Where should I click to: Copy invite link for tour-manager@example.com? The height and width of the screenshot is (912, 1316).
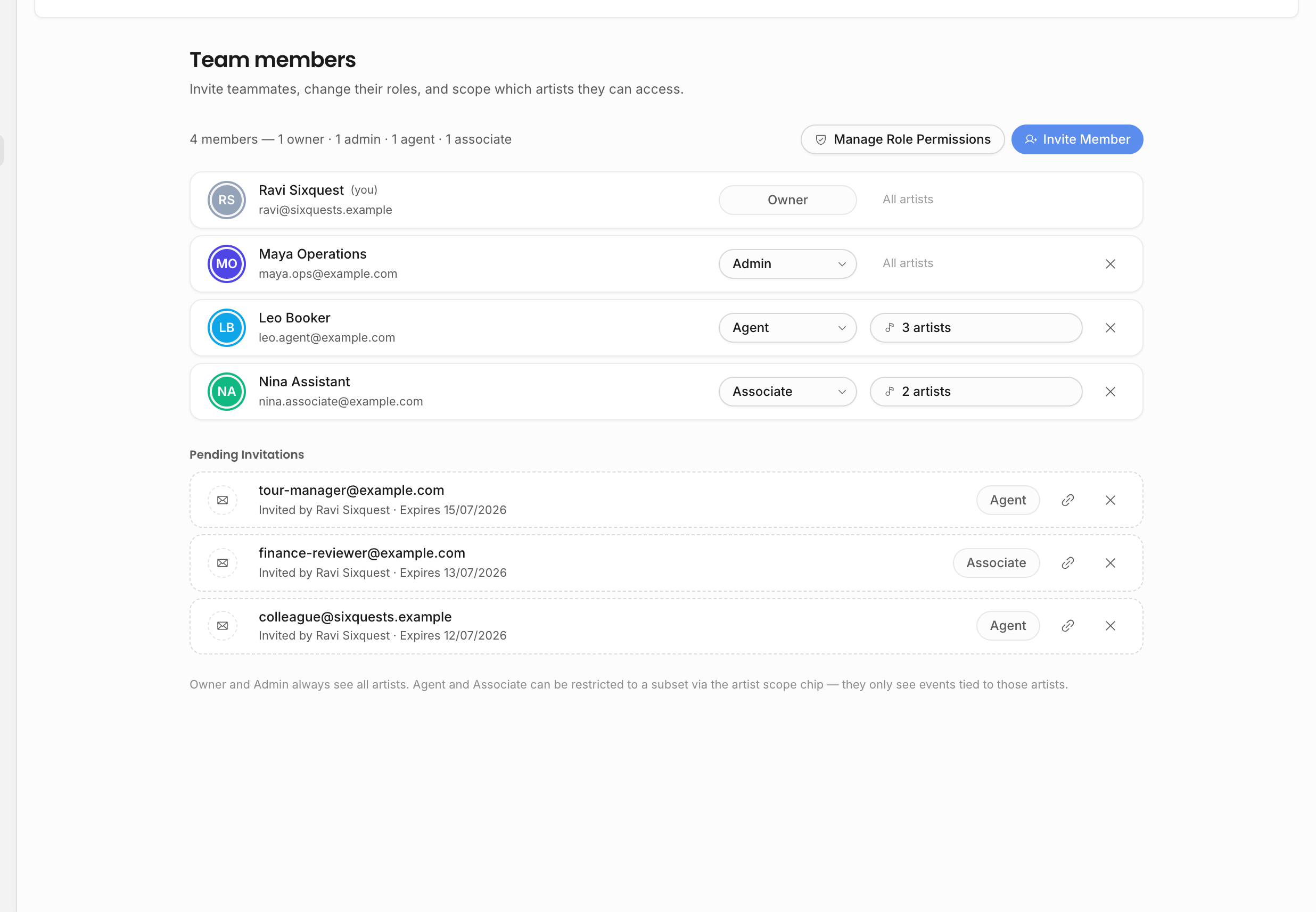pos(1067,501)
